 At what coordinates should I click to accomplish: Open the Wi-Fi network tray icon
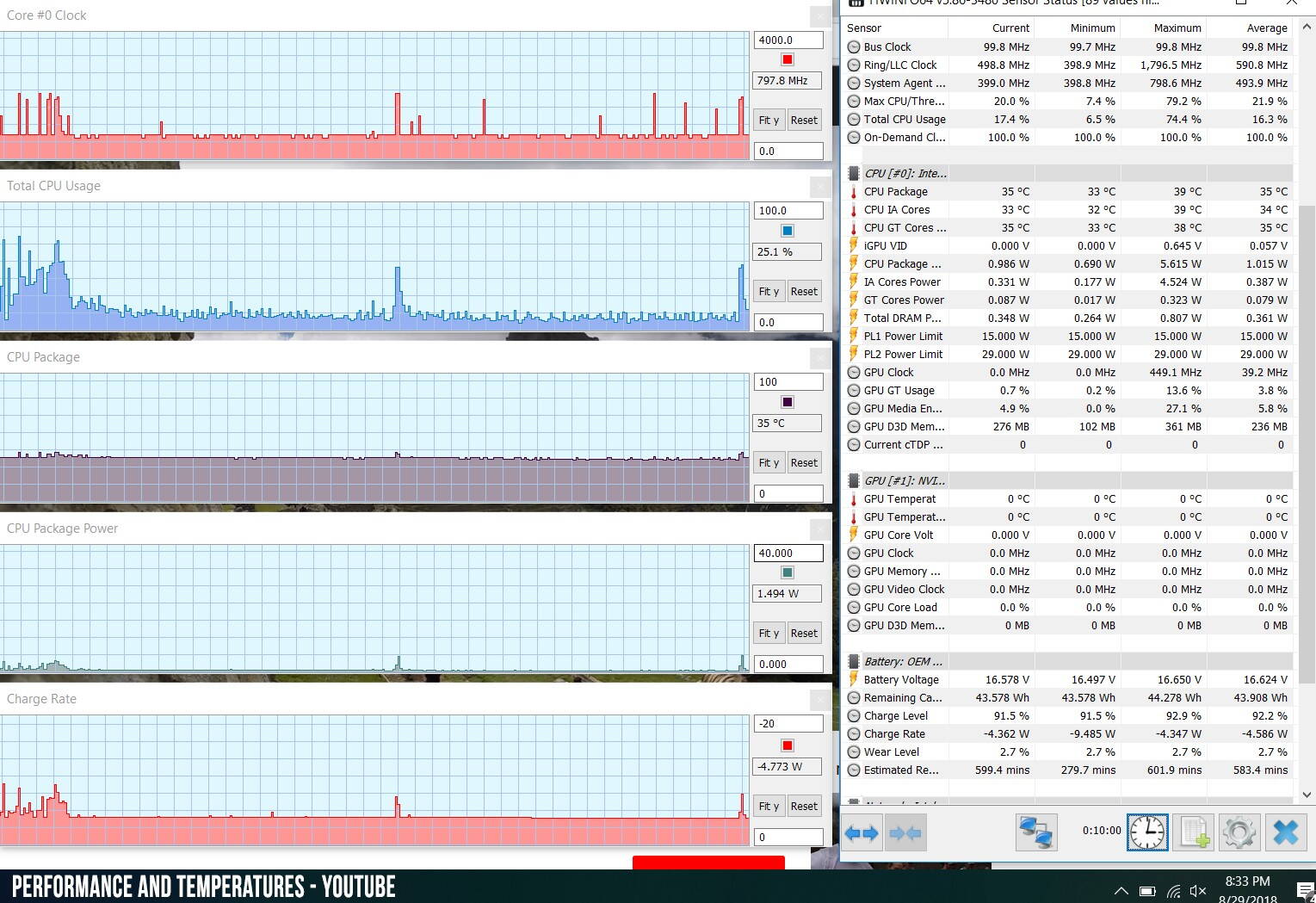point(1173,891)
